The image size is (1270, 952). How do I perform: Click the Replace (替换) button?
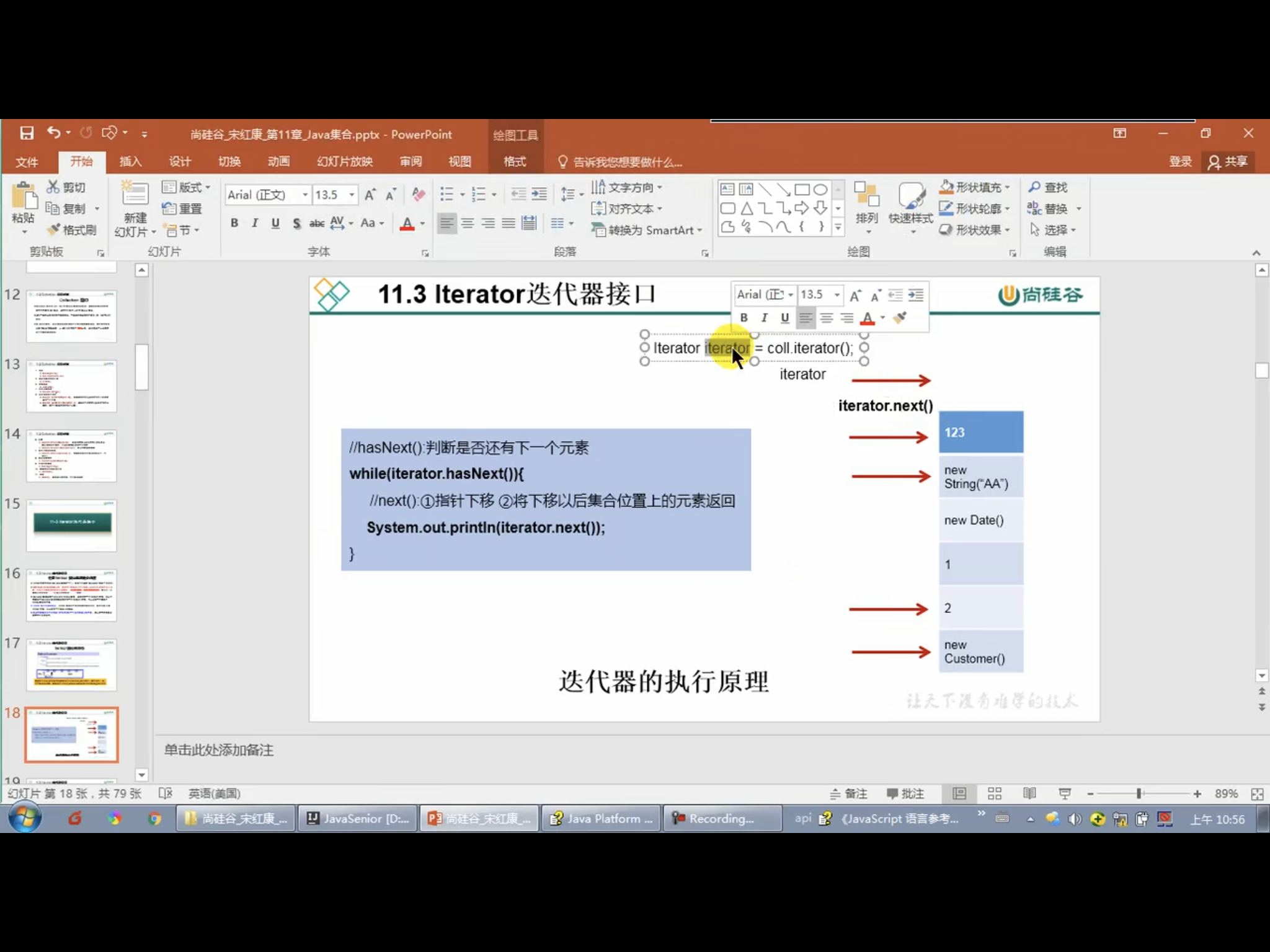tap(1054, 209)
